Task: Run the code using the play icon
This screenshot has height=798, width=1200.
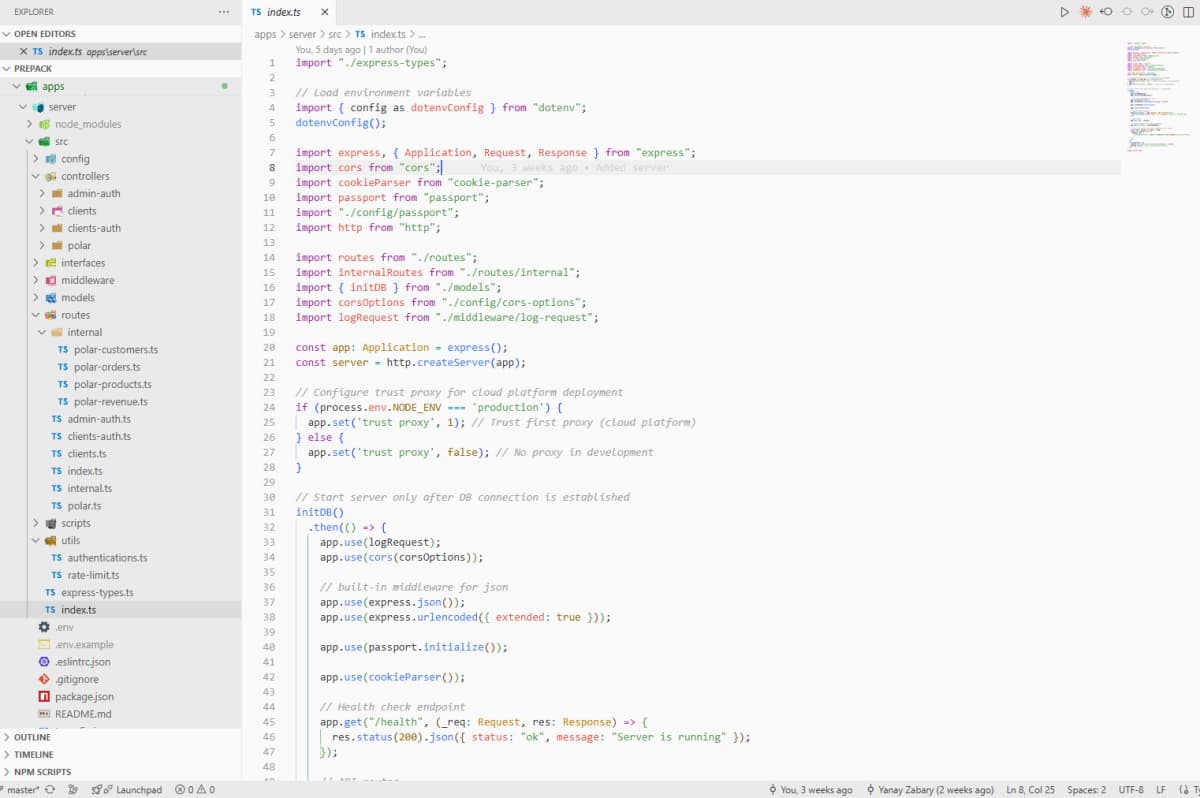Action: click(x=1064, y=10)
